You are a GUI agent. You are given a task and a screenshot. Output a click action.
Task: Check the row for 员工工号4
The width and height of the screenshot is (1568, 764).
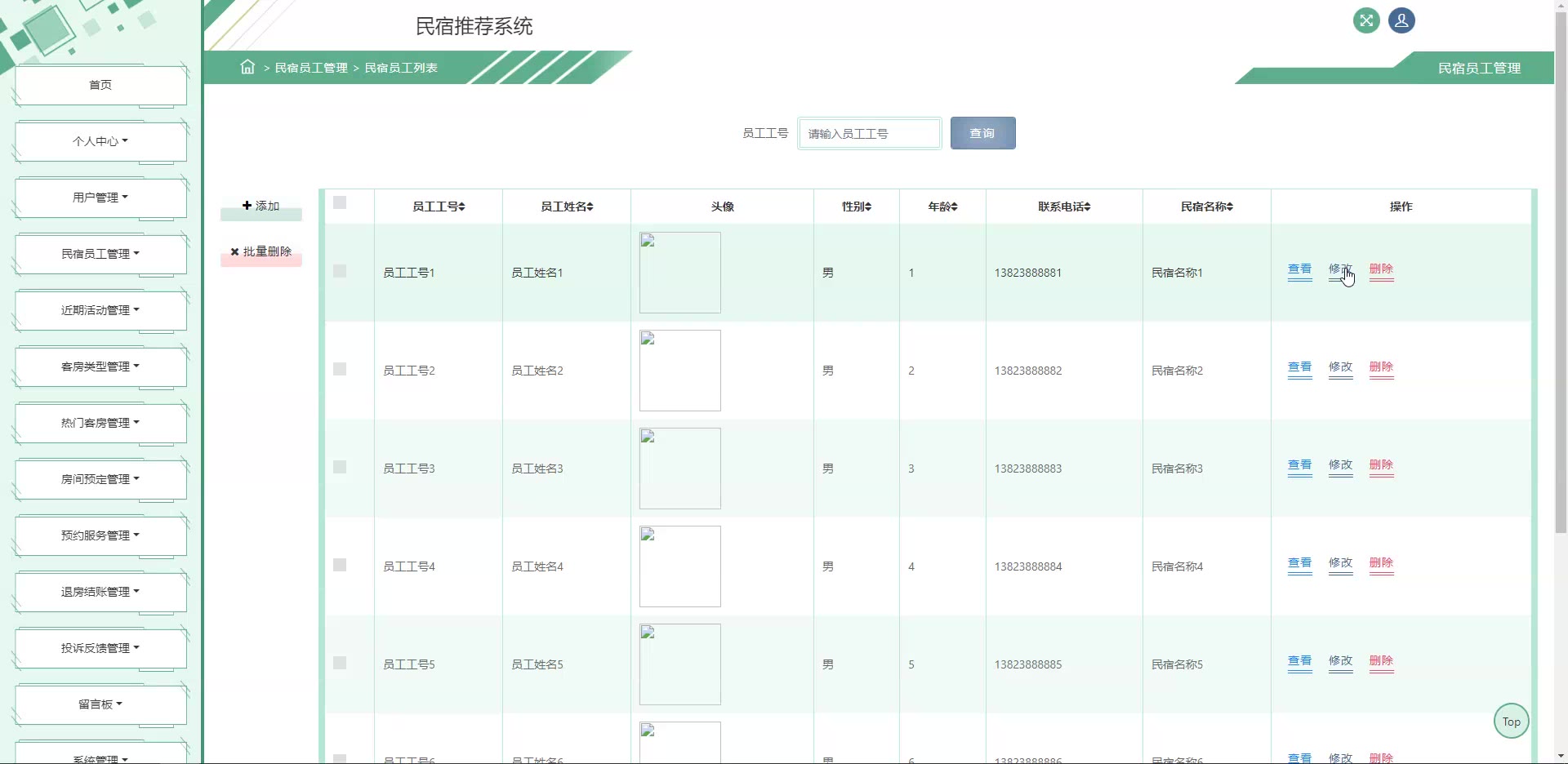[340, 565]
